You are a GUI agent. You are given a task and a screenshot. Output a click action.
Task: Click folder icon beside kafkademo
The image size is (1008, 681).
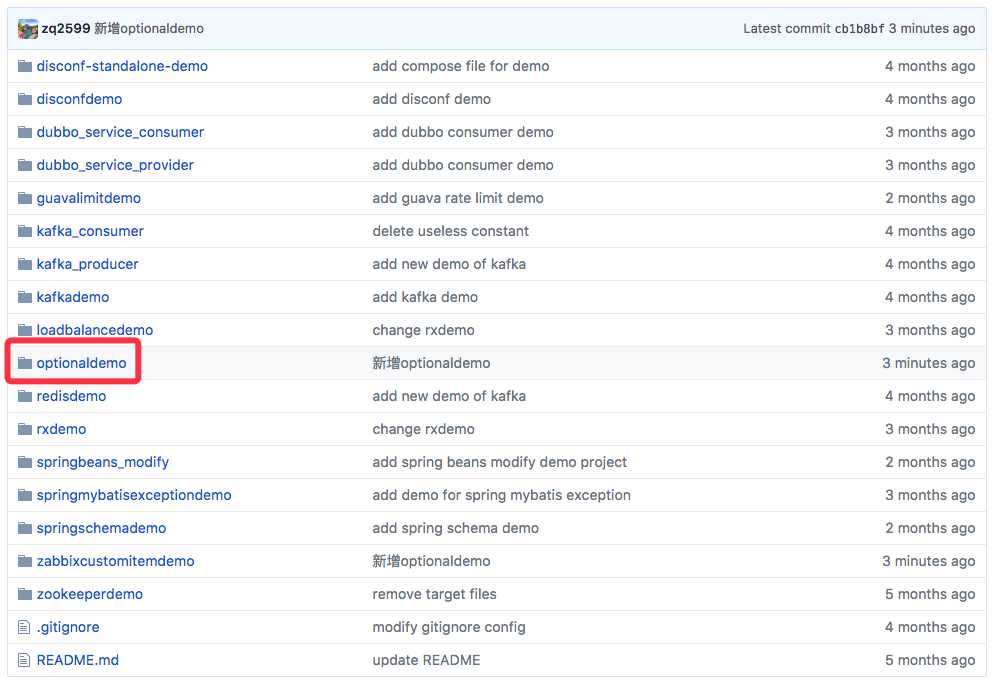pyautogui.click(x=25, y=297)
